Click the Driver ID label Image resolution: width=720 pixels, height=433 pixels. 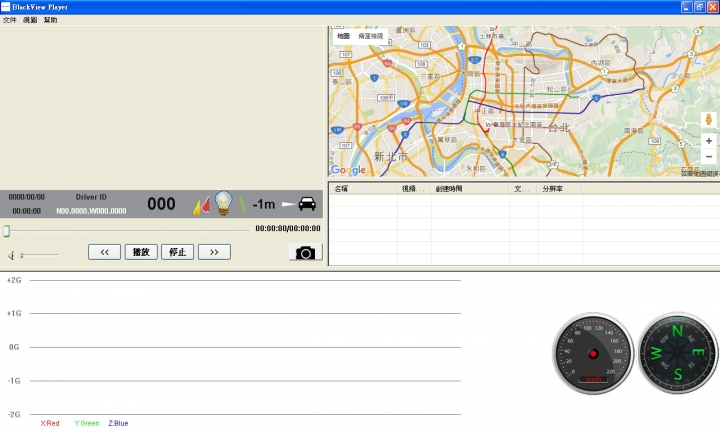(x=91, y=197)
